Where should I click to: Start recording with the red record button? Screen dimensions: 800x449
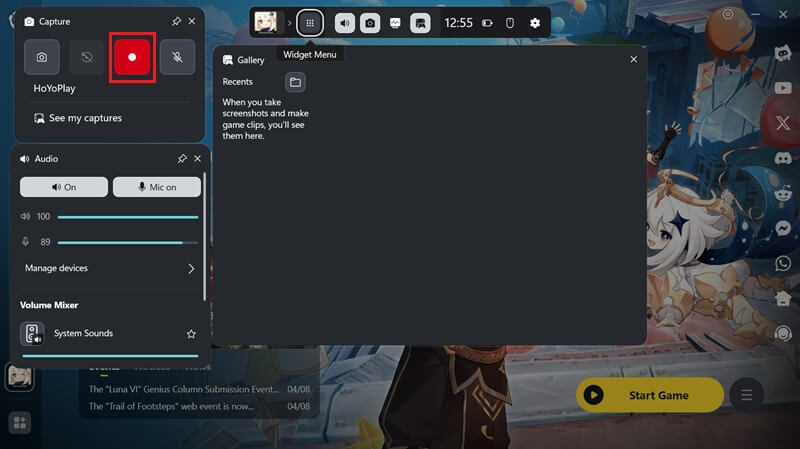132,57
